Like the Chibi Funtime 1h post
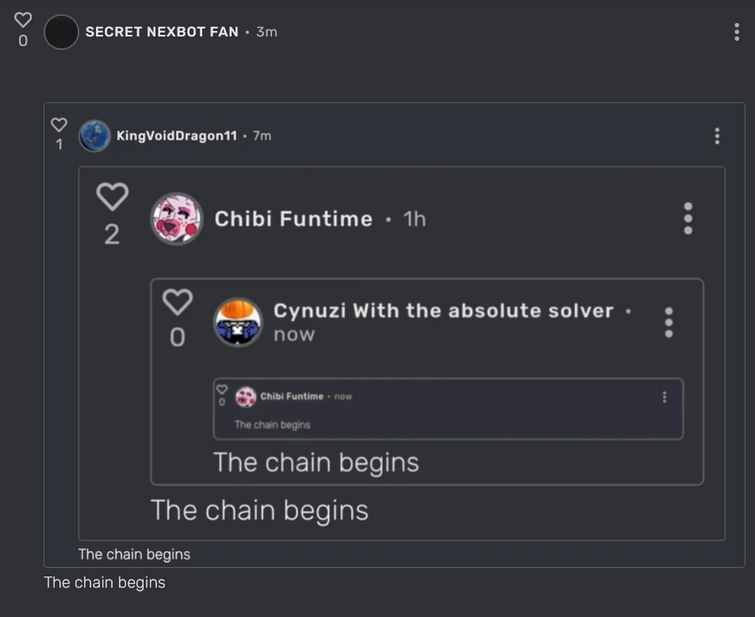Screen dimensions: 755x617 click(x=112, y=196)
